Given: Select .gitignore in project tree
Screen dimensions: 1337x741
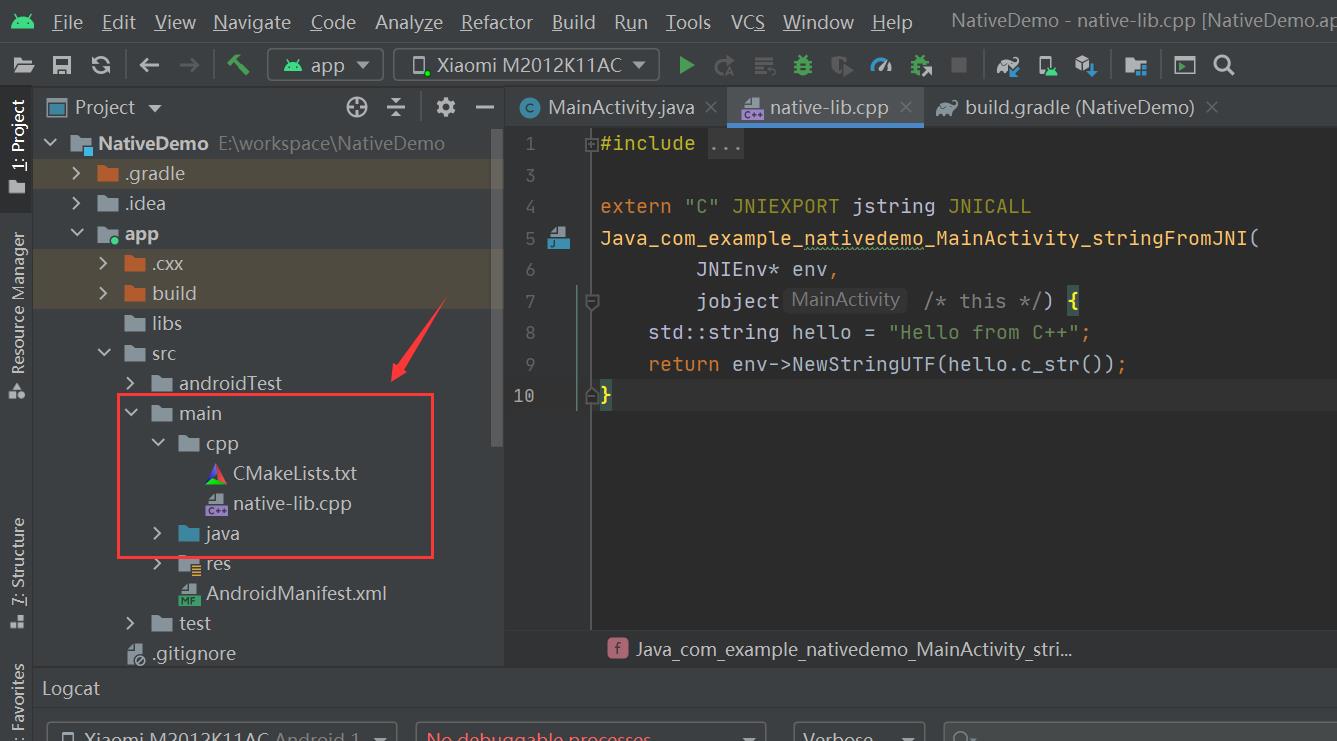Looking at the screenshot, I should click(194, 653).
